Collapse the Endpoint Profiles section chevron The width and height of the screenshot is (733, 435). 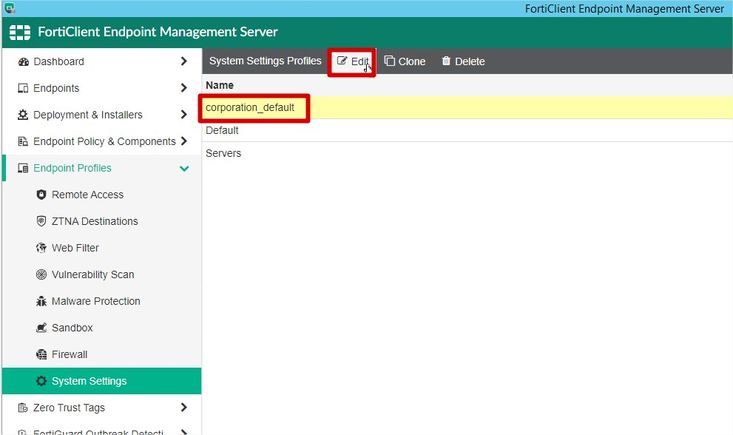[184, 168]
